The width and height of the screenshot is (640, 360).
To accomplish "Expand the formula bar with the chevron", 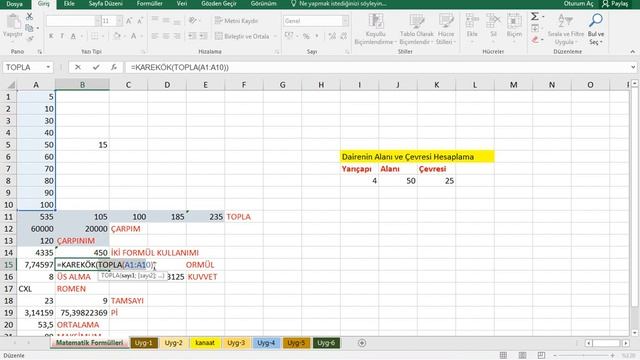I will coord(633,67).
